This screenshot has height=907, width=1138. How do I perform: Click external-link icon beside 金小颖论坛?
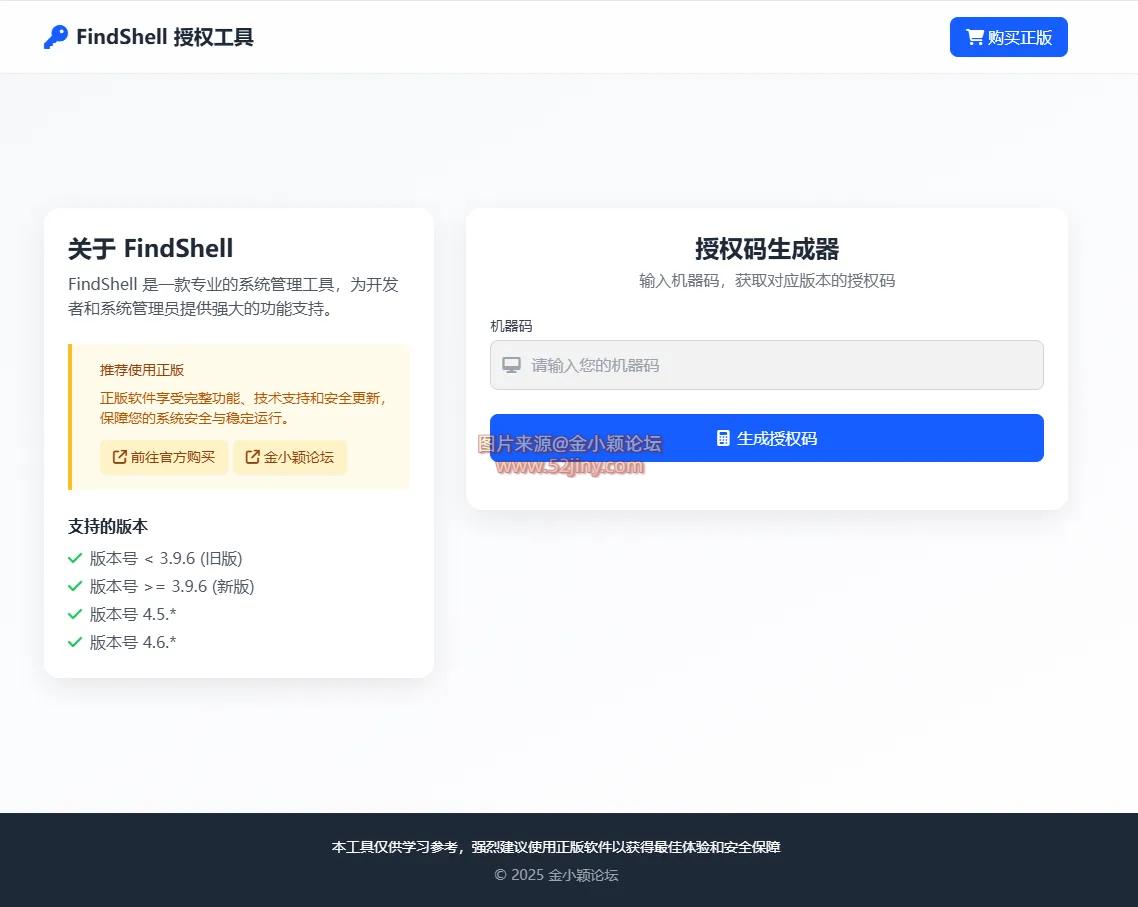coord(253,457)
